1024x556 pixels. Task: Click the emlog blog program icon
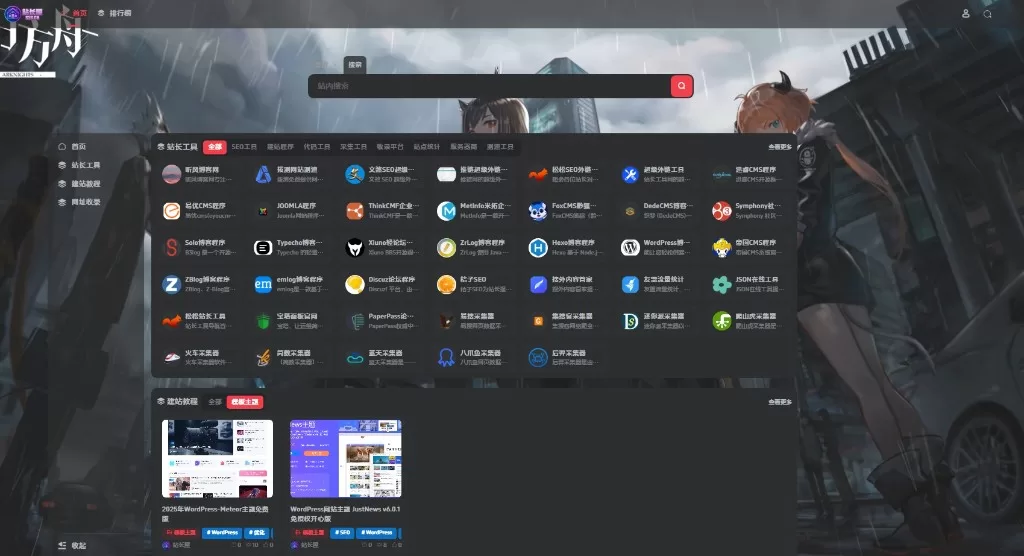[x=262, y=284]
